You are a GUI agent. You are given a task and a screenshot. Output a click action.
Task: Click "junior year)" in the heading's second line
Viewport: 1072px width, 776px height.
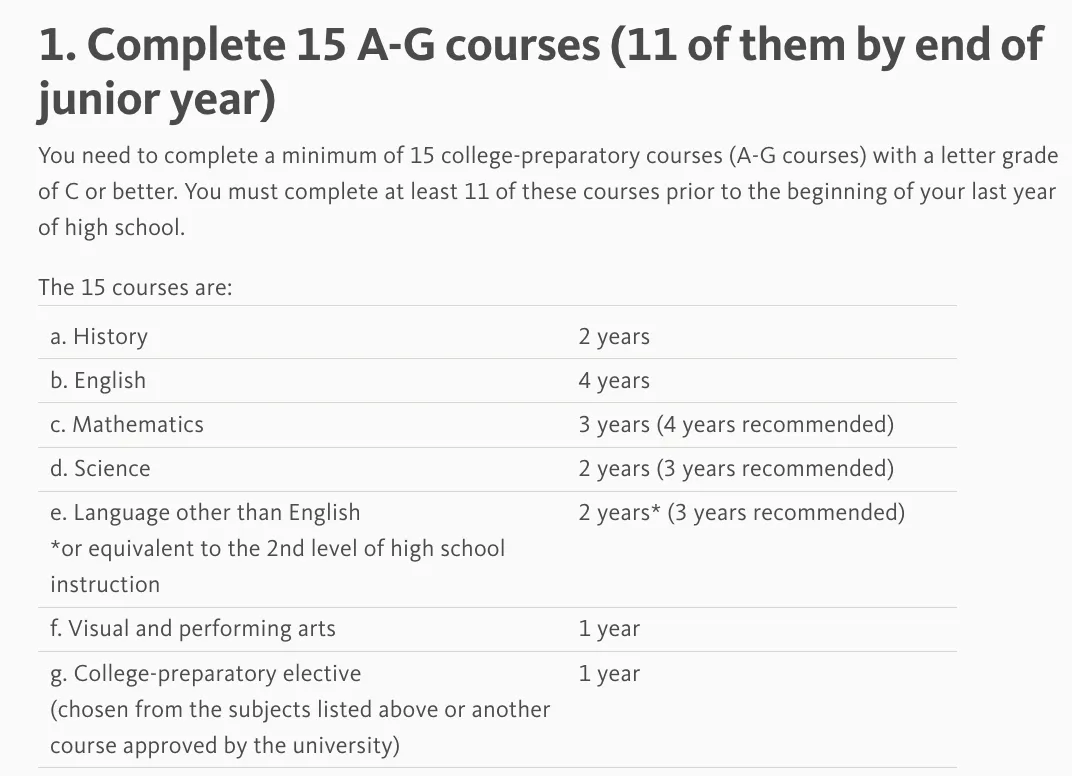pos(156,102)
